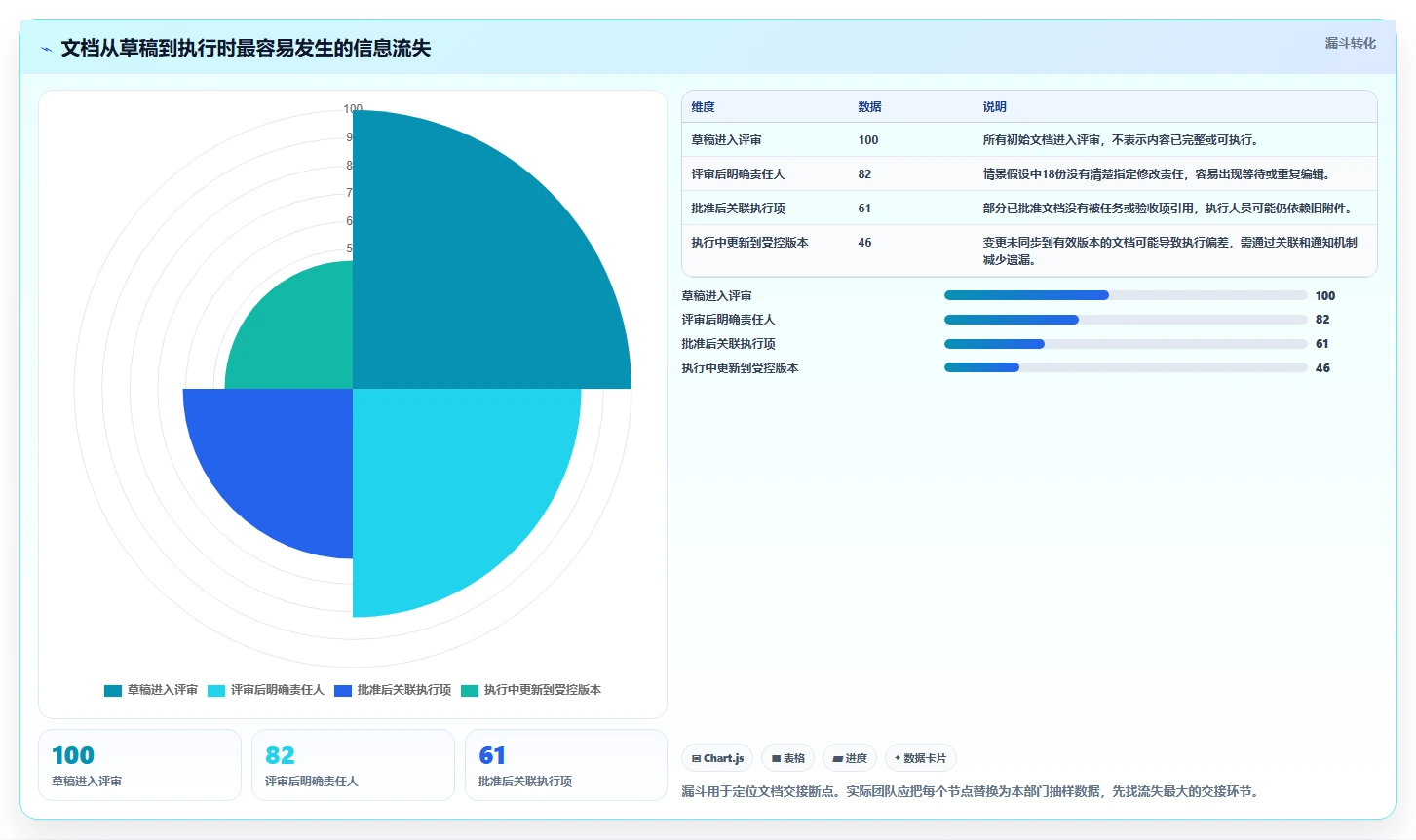The image size is (1416, 840).
Task: Select the 草稿进入评审 table cell
Action: pos(726,140)
